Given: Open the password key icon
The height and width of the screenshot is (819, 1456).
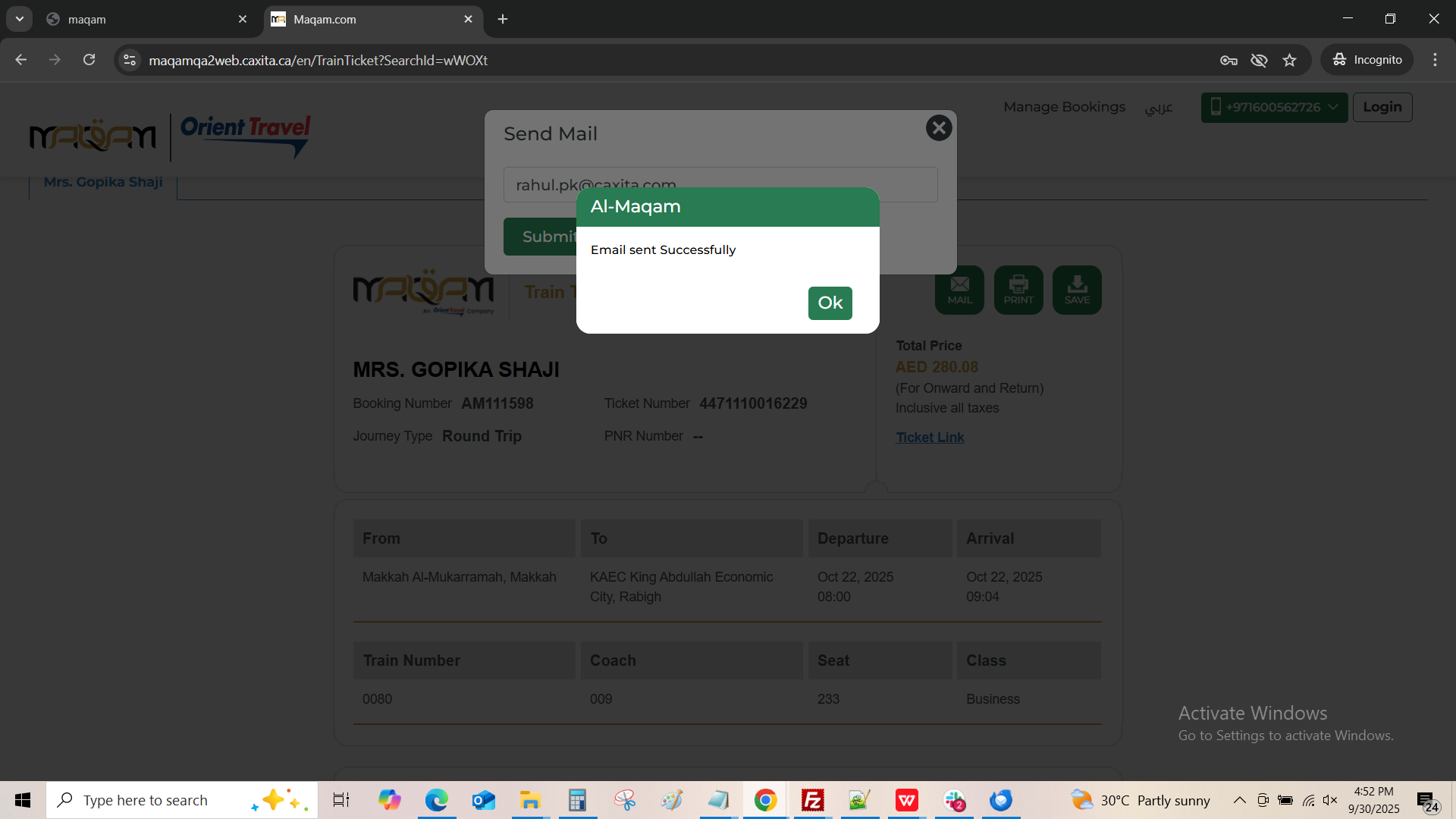Looking at the screenshot, I should point(1228,60).
